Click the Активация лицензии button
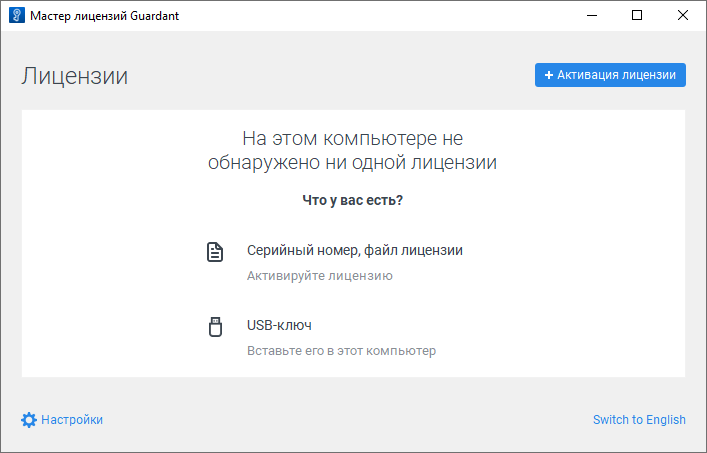This screenshot has width=707, height=453. 610,75
